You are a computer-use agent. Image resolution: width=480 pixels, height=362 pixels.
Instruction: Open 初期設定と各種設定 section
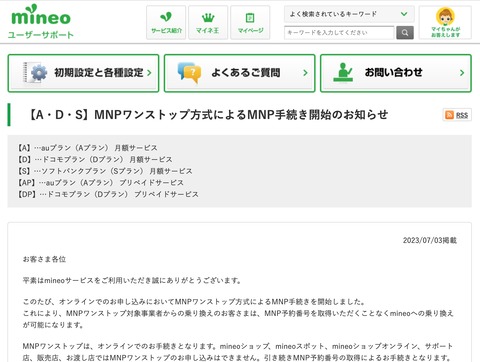(83, 73)
